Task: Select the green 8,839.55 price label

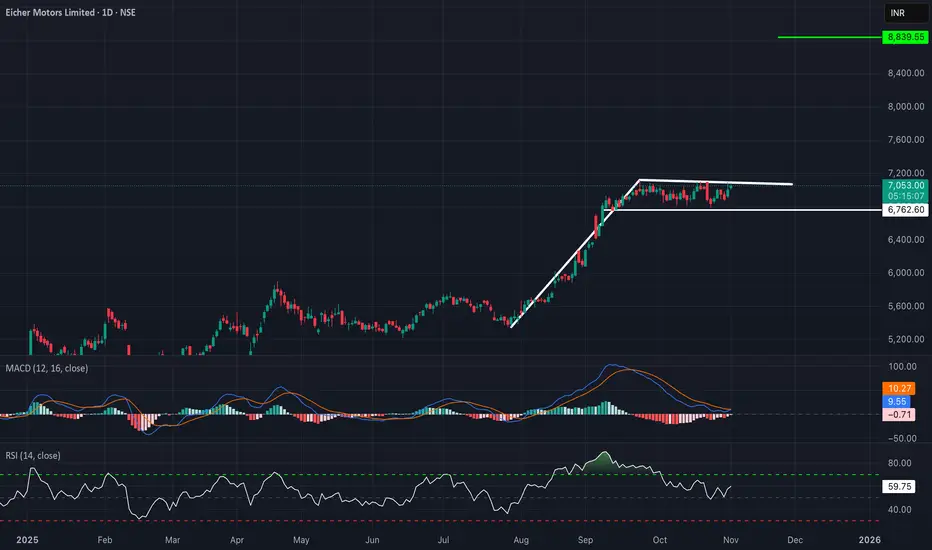Action: coord(905,37)
